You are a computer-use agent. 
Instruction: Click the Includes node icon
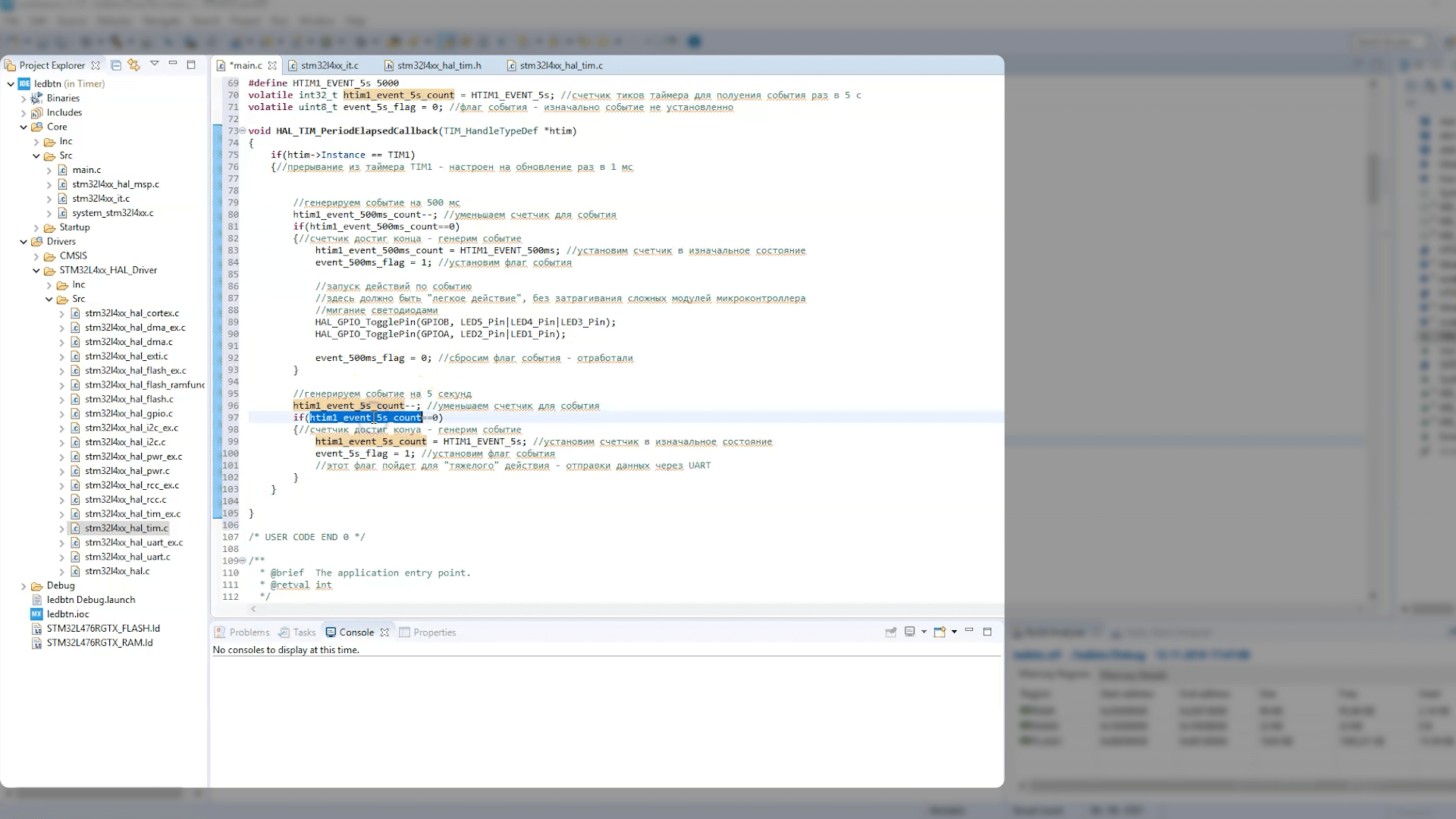coord(36,113)
